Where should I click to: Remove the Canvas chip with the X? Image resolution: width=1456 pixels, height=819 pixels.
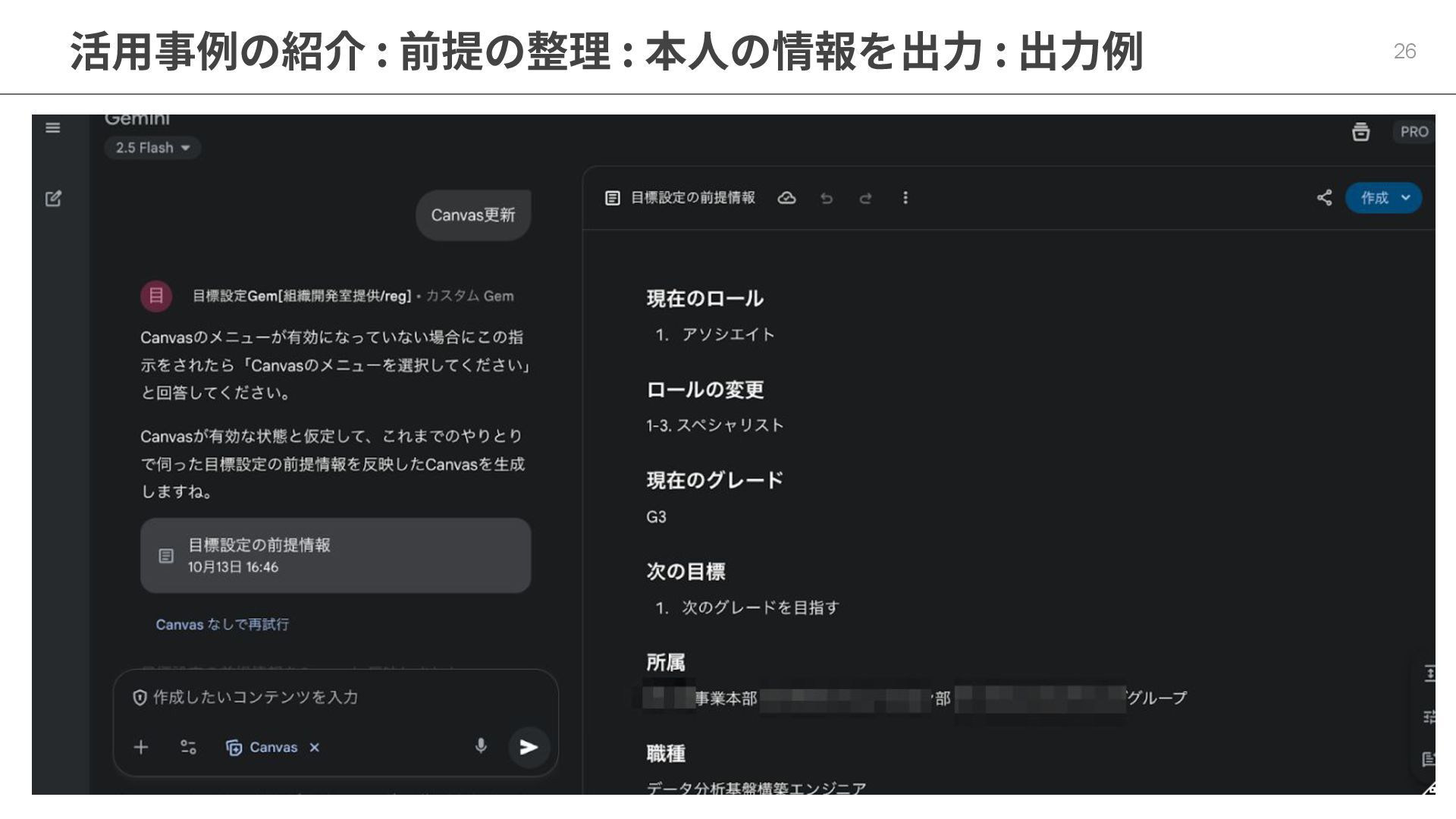coord(315,748)
